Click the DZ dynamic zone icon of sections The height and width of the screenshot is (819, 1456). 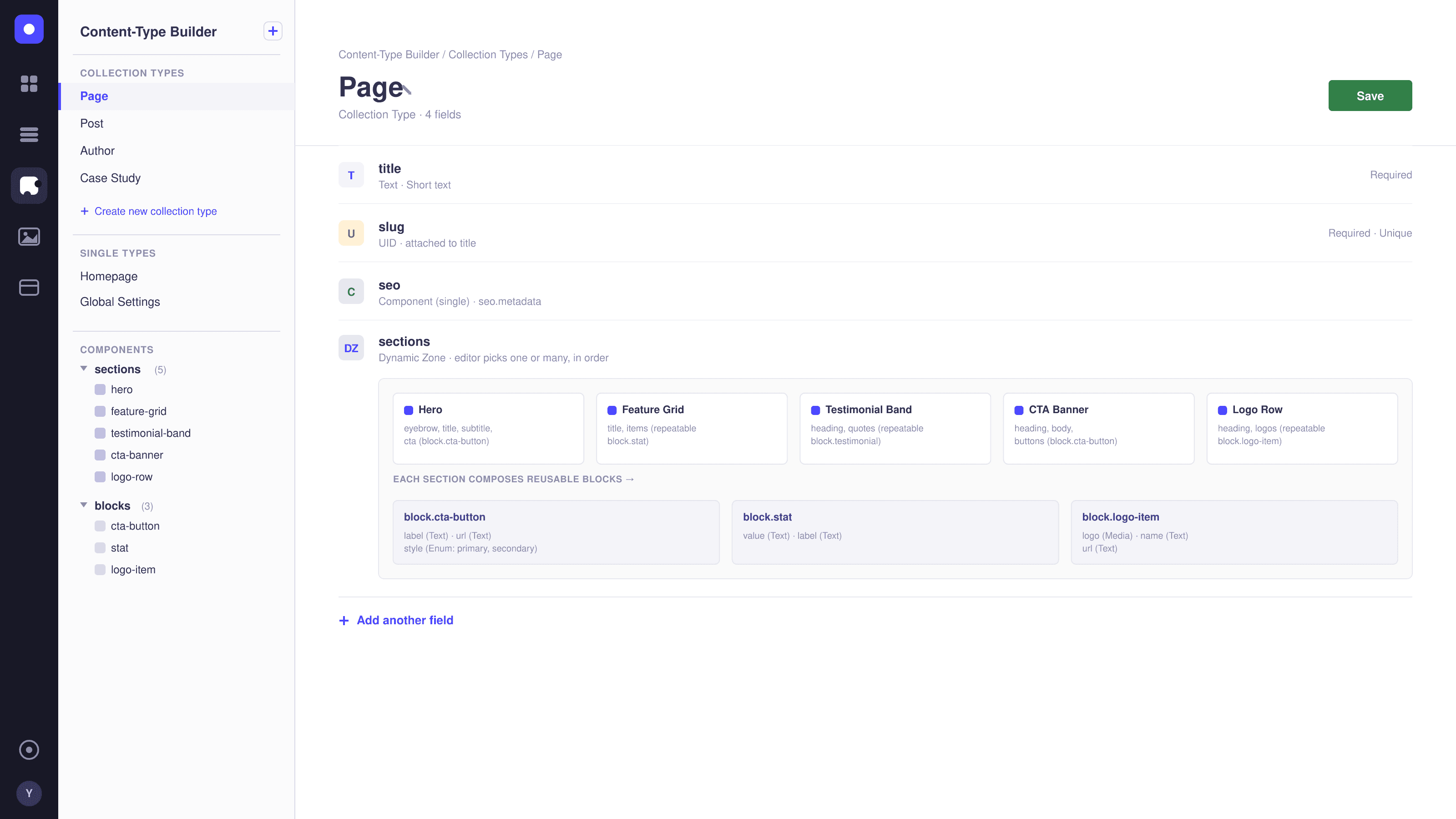pyautogui.click(x=351, y=348)
